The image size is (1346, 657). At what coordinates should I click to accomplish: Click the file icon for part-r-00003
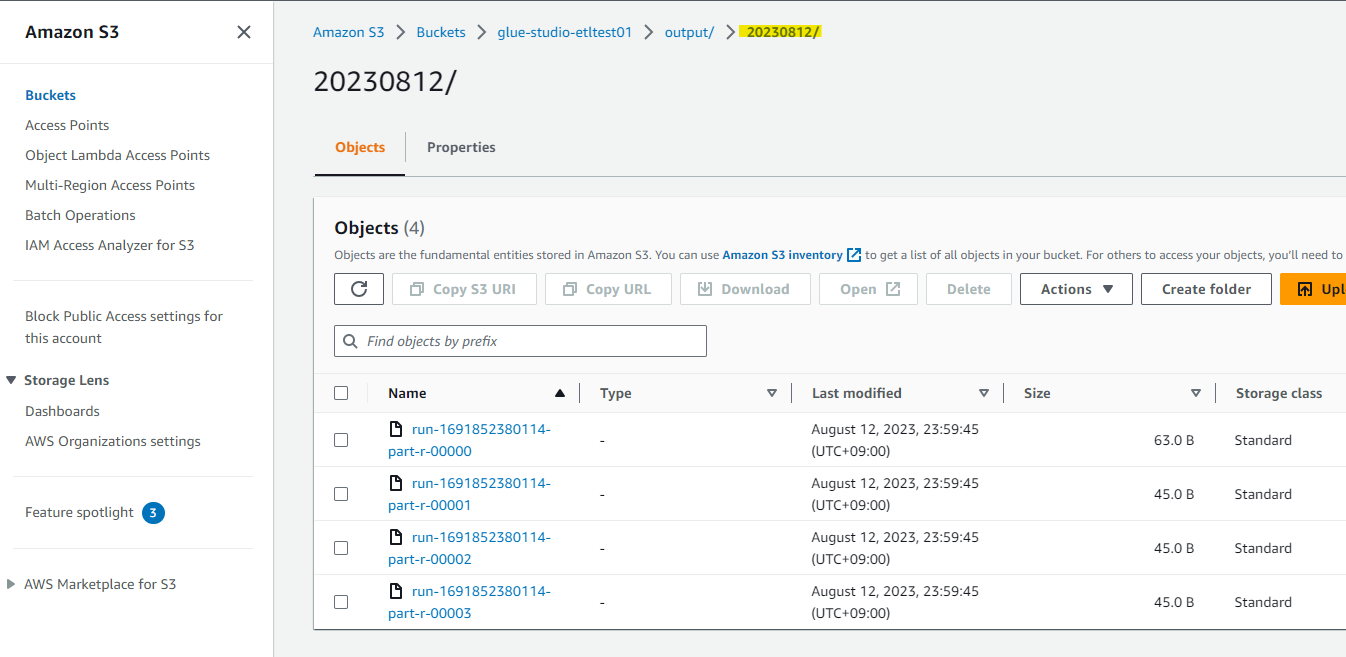(x=396, y=591)
